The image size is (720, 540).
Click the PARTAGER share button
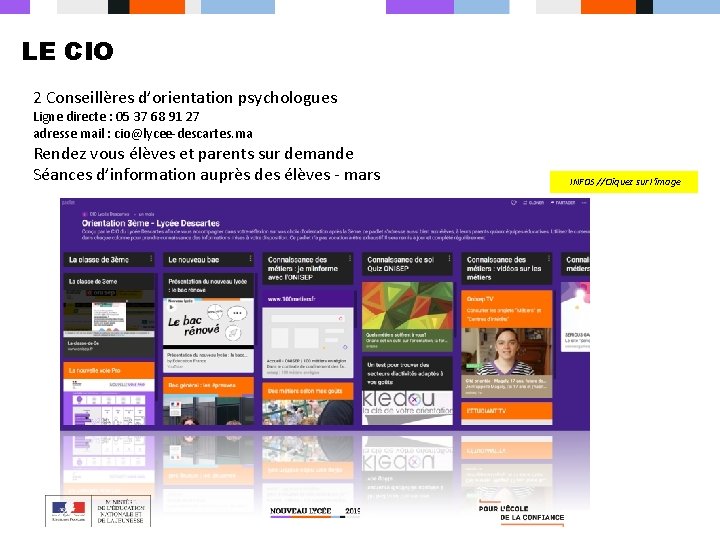pos(563,202)
